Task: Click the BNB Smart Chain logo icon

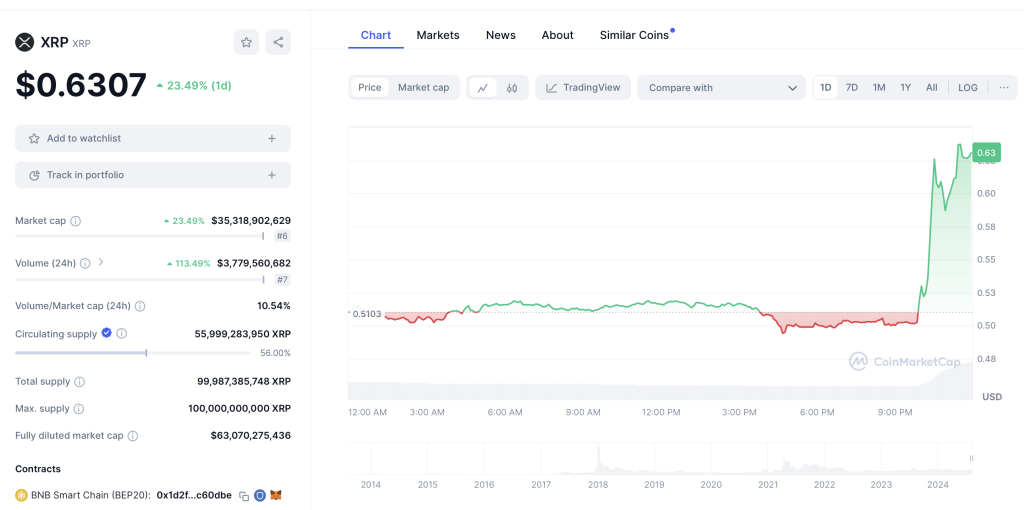Action: [21, 495]
